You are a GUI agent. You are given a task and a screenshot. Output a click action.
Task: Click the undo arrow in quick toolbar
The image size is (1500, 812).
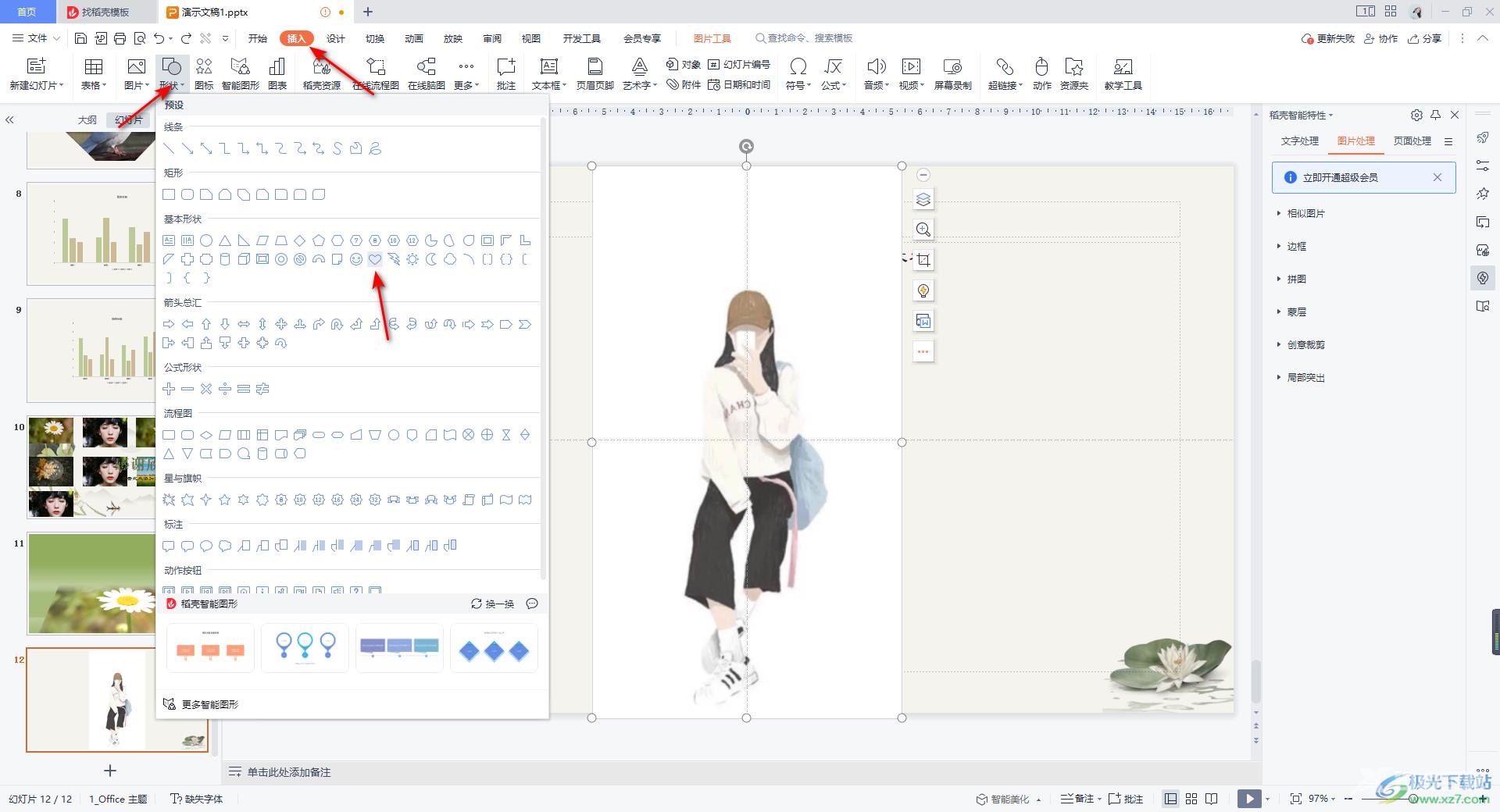click(159, 38)
